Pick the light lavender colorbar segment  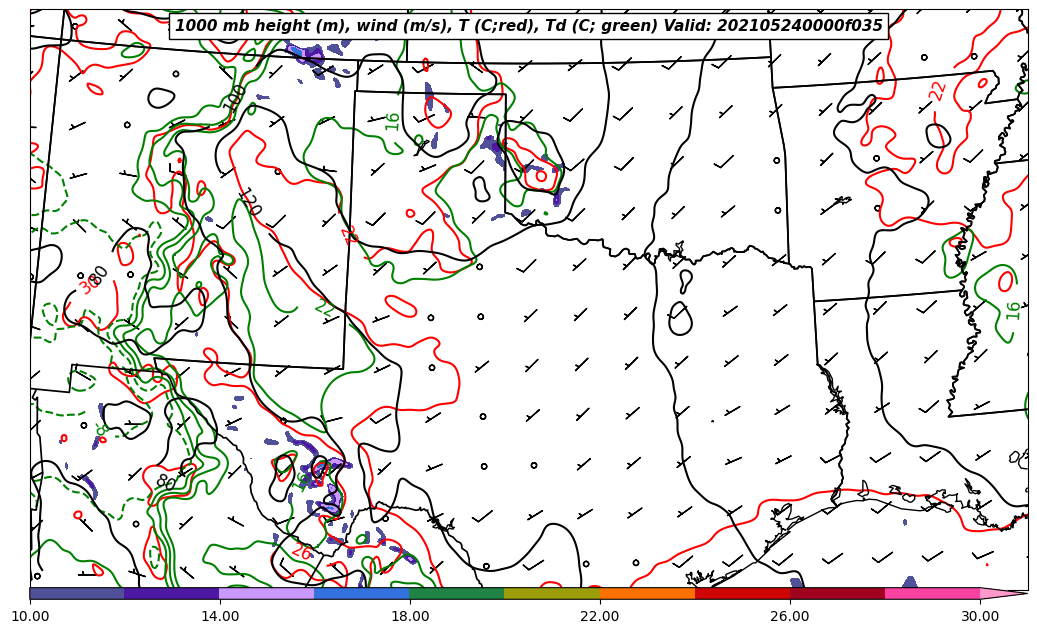click(267, 593)
